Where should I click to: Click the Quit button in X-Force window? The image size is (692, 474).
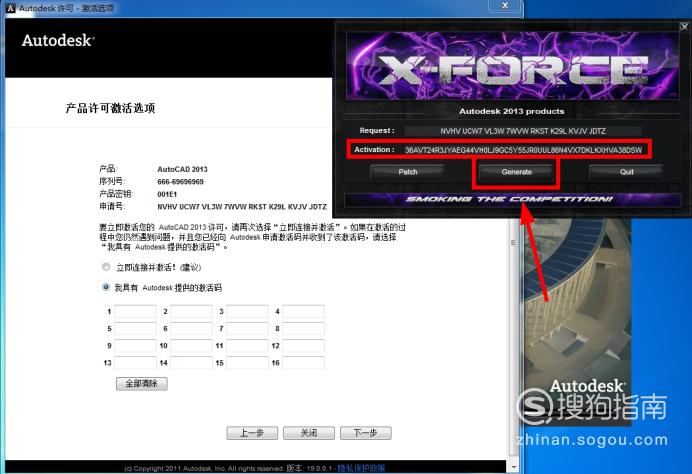[x=626, y=172]
